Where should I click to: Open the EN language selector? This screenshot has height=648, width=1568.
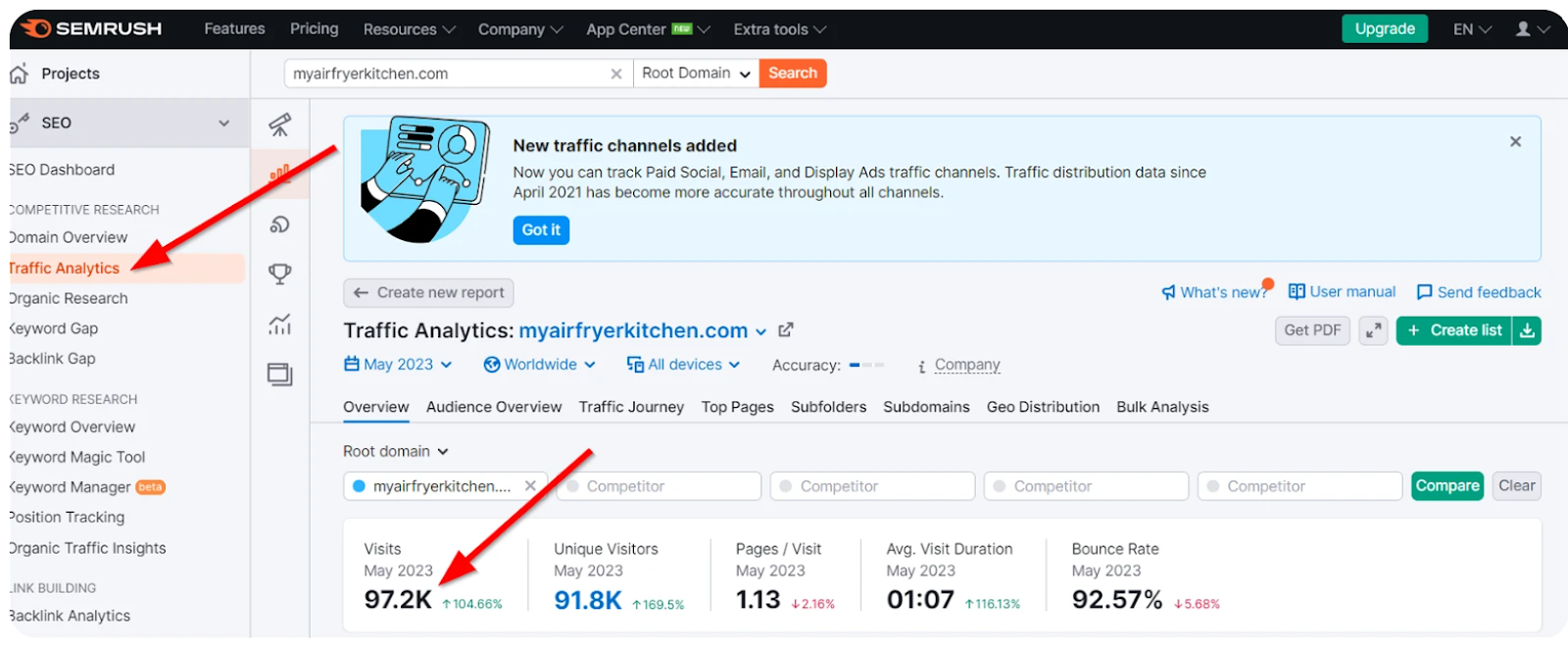[1472, 29]
